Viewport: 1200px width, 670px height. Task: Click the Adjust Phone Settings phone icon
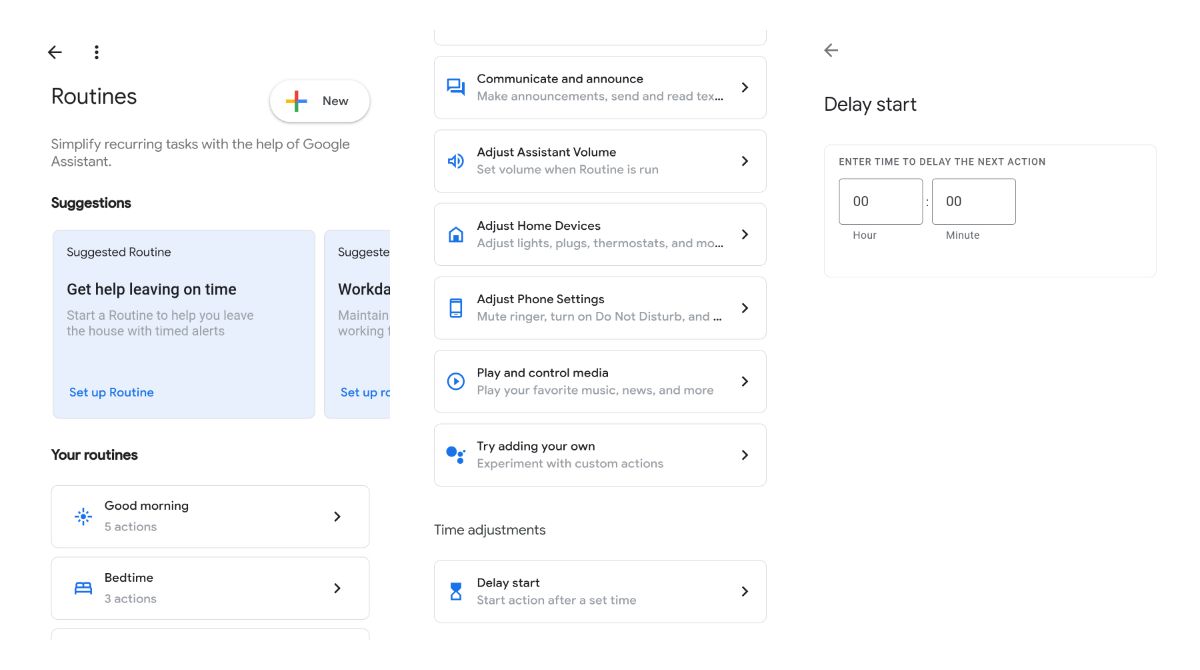[456, 308]
